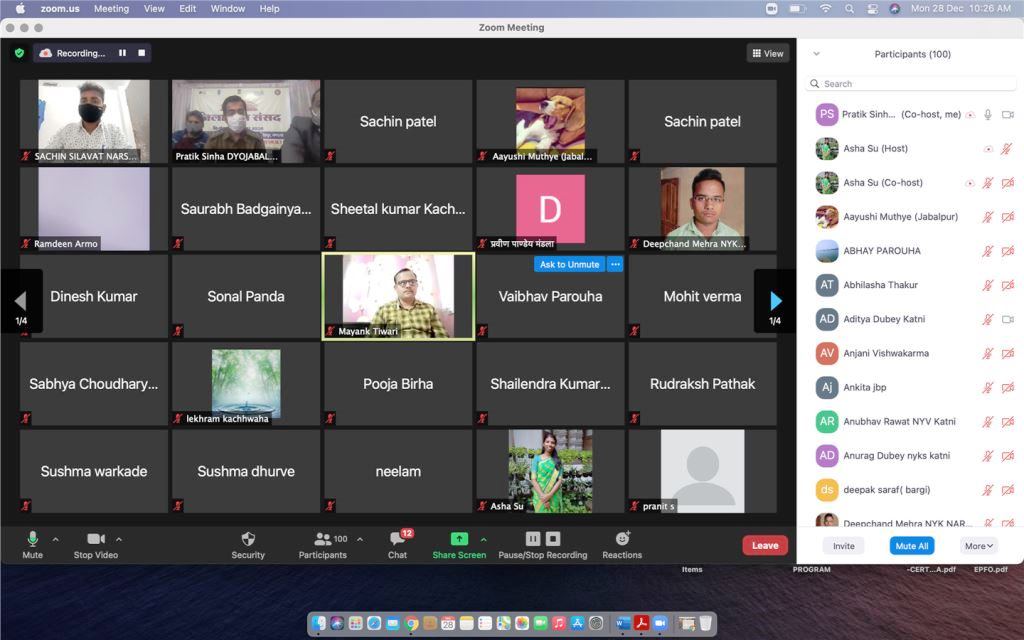Click the Mute All button
This screenshot has height=640, width=1024.
click(x=912, y=546)
